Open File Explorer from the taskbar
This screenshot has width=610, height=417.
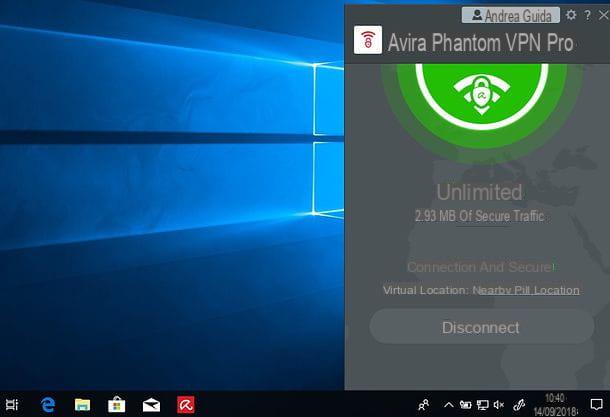(82, 405)
